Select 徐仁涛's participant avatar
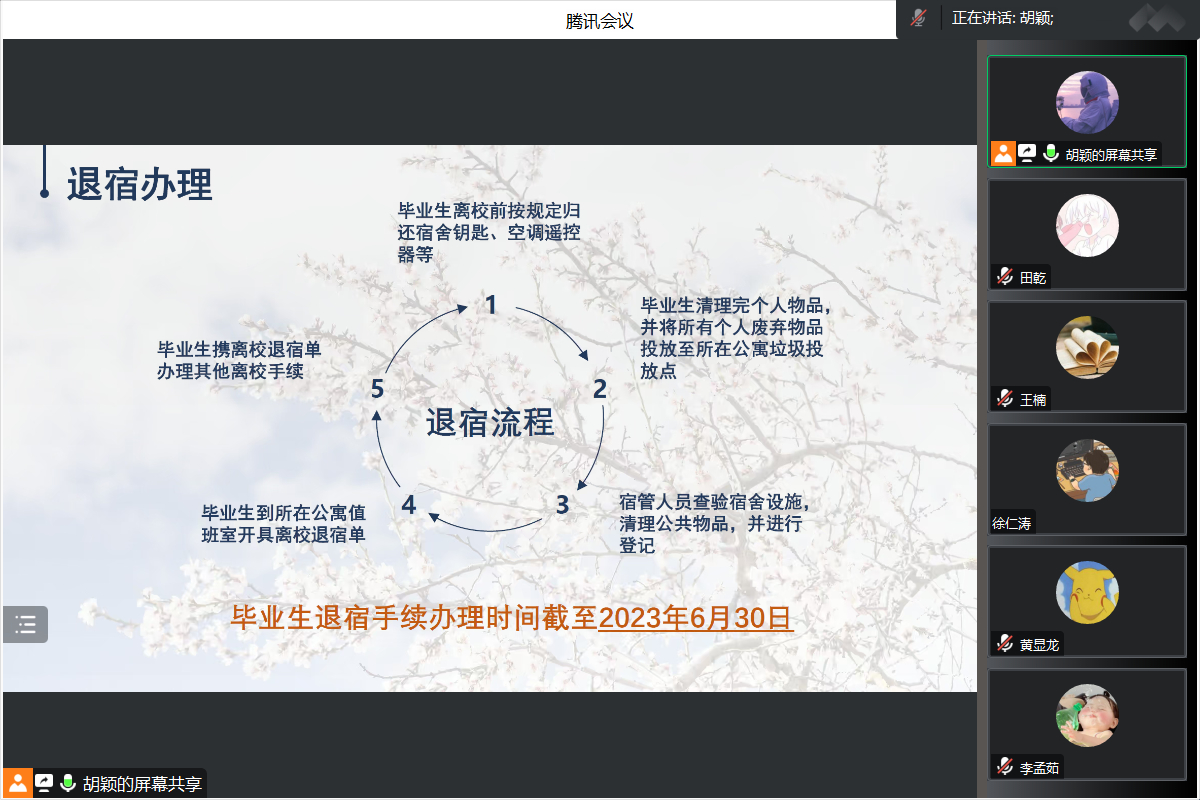Image resolution: width=1200 pixels, height=800 pixels. click(x=1087, y=470)
